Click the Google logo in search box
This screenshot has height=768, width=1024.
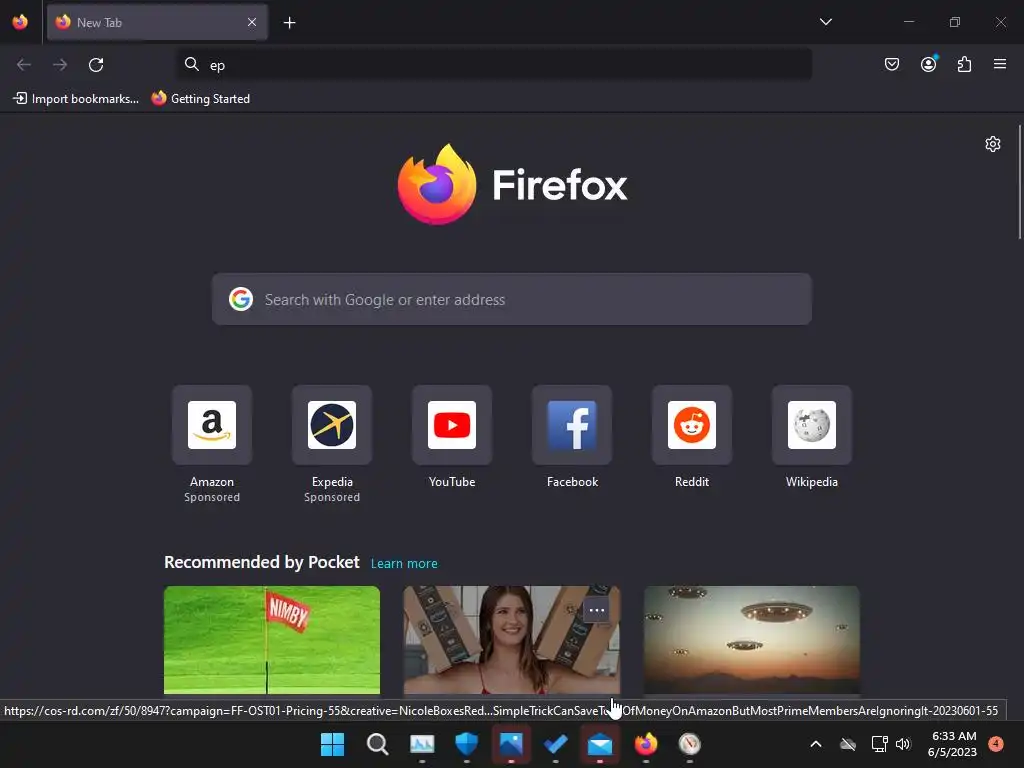[x=241, y=299]
